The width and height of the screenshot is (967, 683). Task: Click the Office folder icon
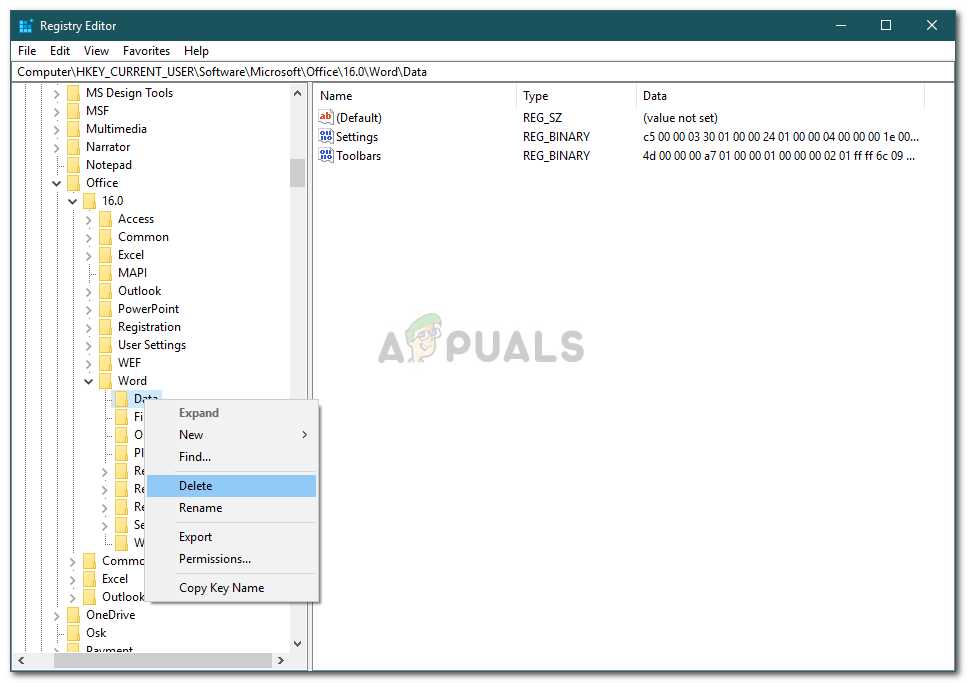[74, 183]
